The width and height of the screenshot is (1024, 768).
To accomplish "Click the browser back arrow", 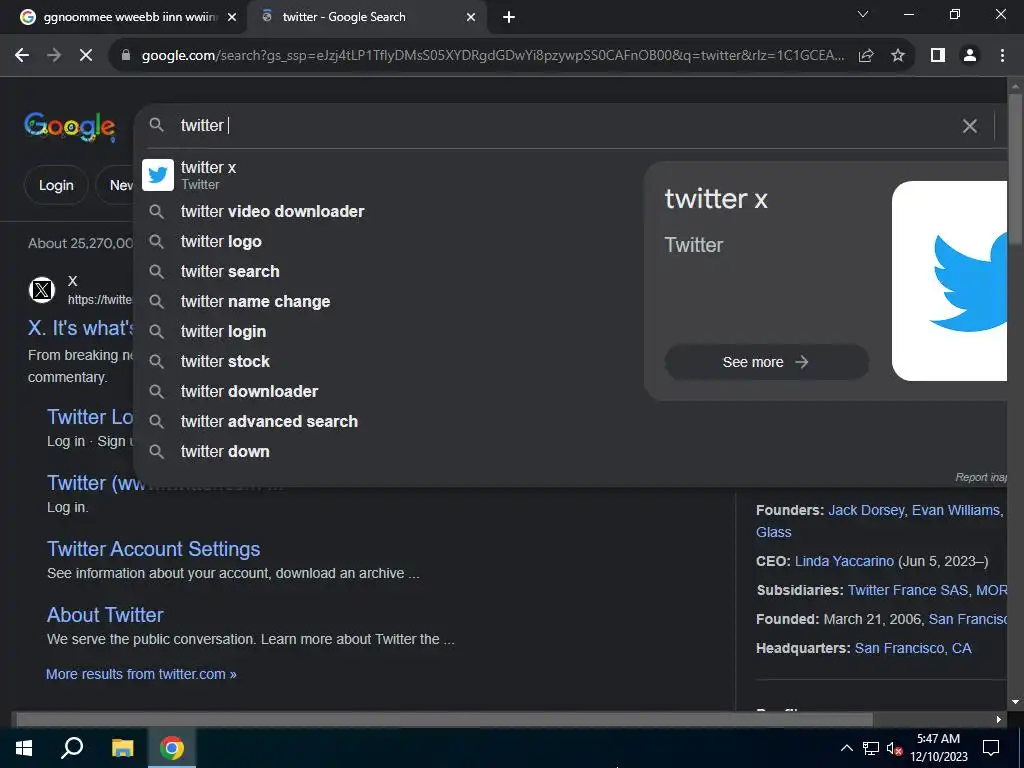I will click(x=22, y=56).
